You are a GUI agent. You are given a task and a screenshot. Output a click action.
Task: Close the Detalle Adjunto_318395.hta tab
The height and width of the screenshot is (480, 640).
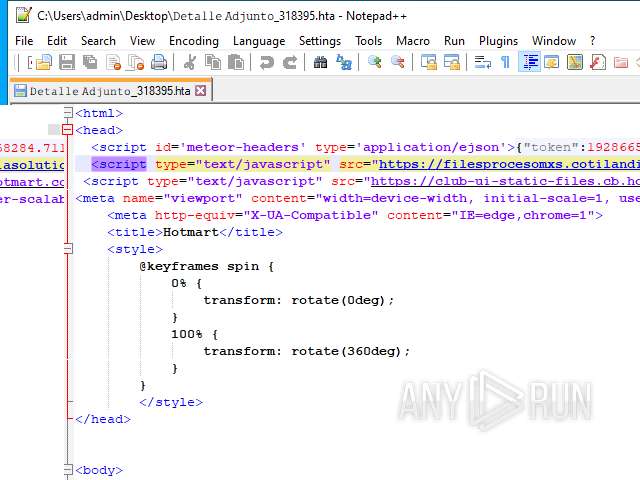(200, 91)
